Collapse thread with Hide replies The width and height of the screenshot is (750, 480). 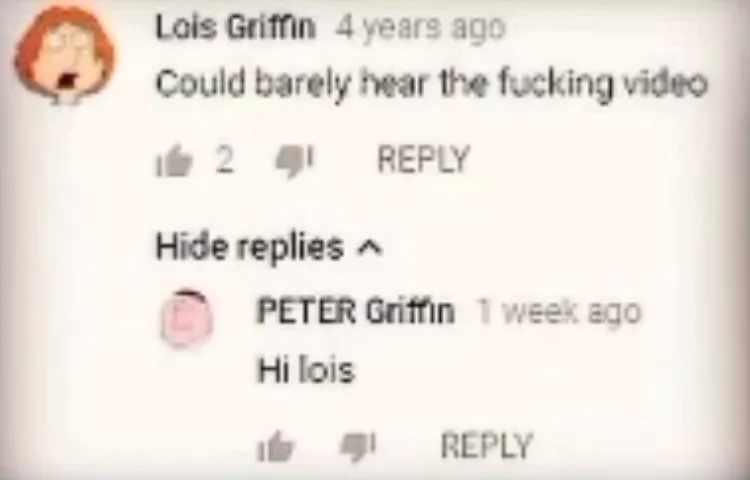pos(269,247)
